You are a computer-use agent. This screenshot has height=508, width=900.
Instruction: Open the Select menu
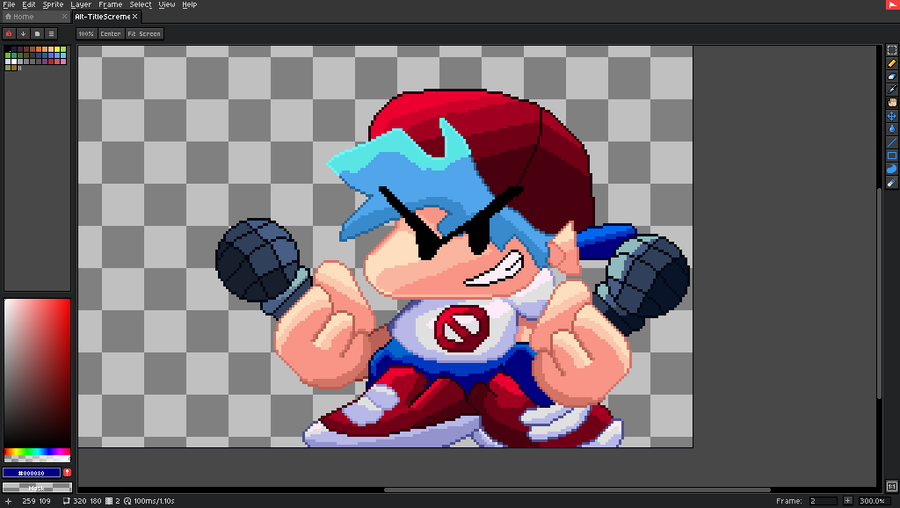pos(140,5)
